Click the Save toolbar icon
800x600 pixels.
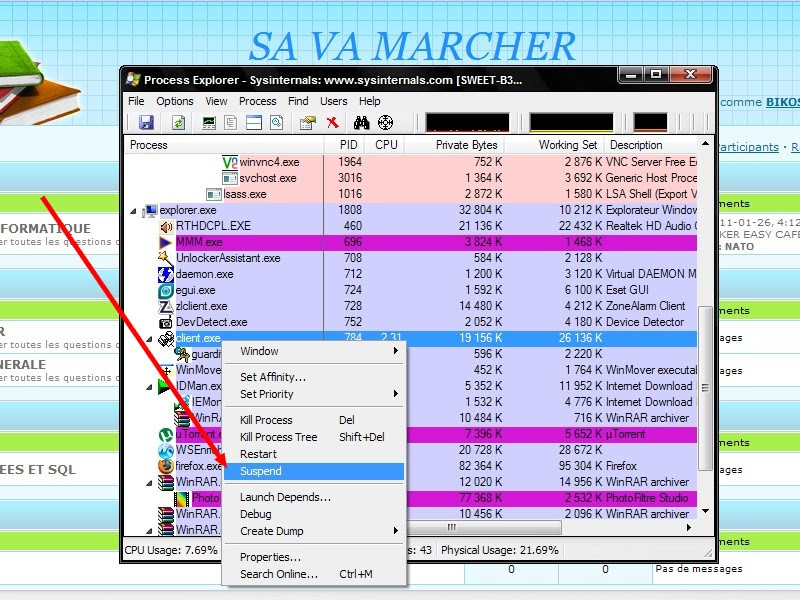(146, 122)
